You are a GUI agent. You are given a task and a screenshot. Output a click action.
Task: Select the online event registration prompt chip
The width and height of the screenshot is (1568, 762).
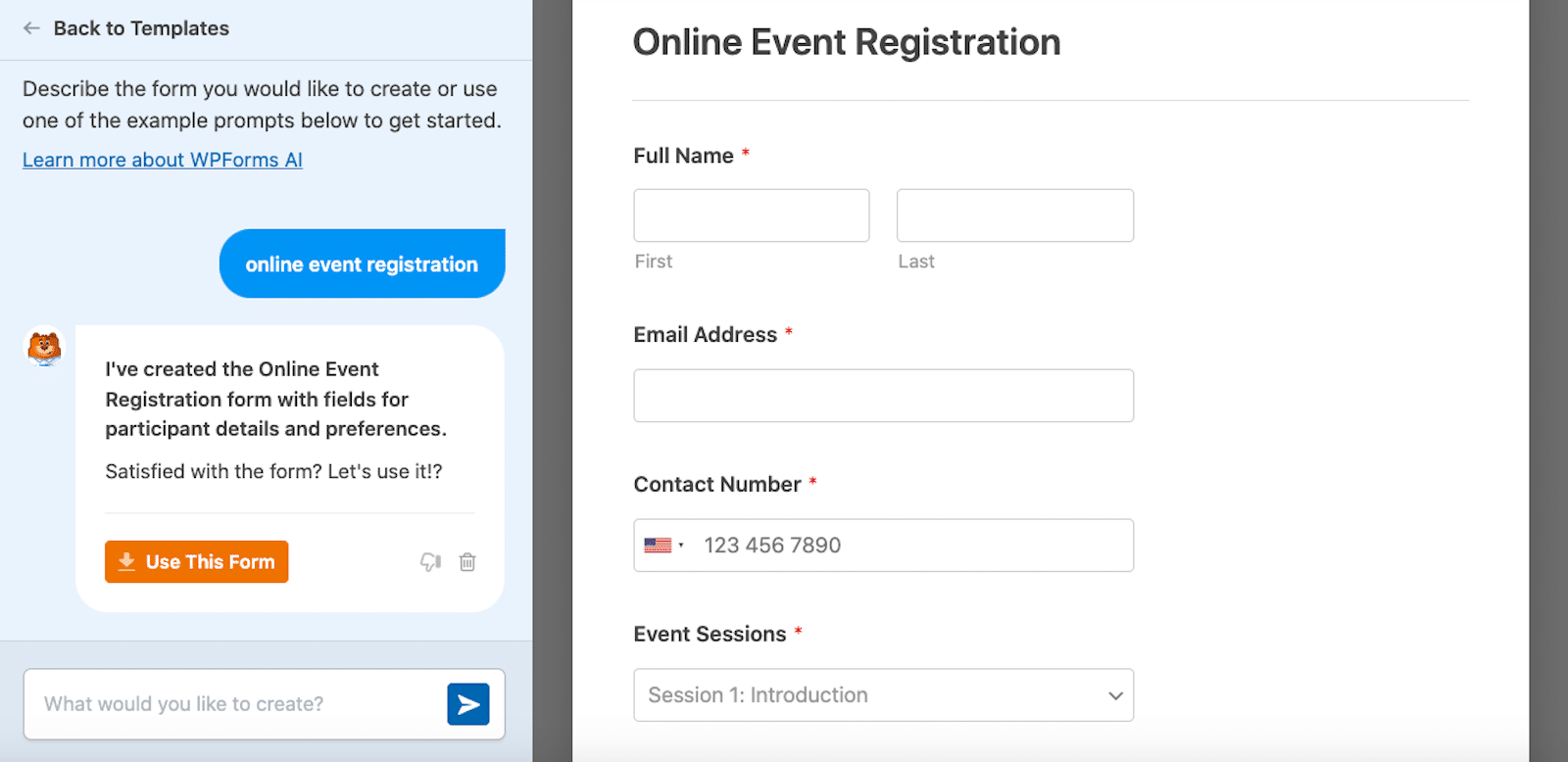tap(361, 263)
